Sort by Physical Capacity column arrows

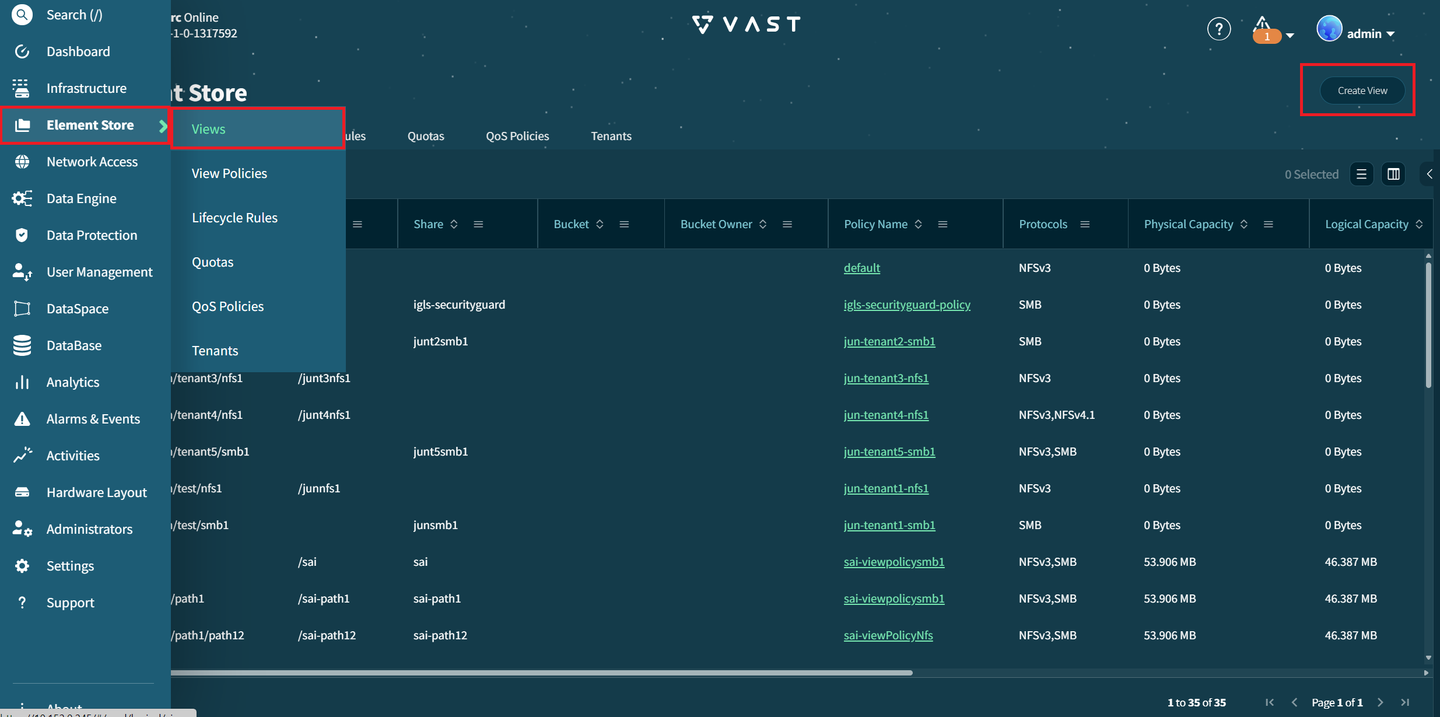click(x=1244, y=224)
